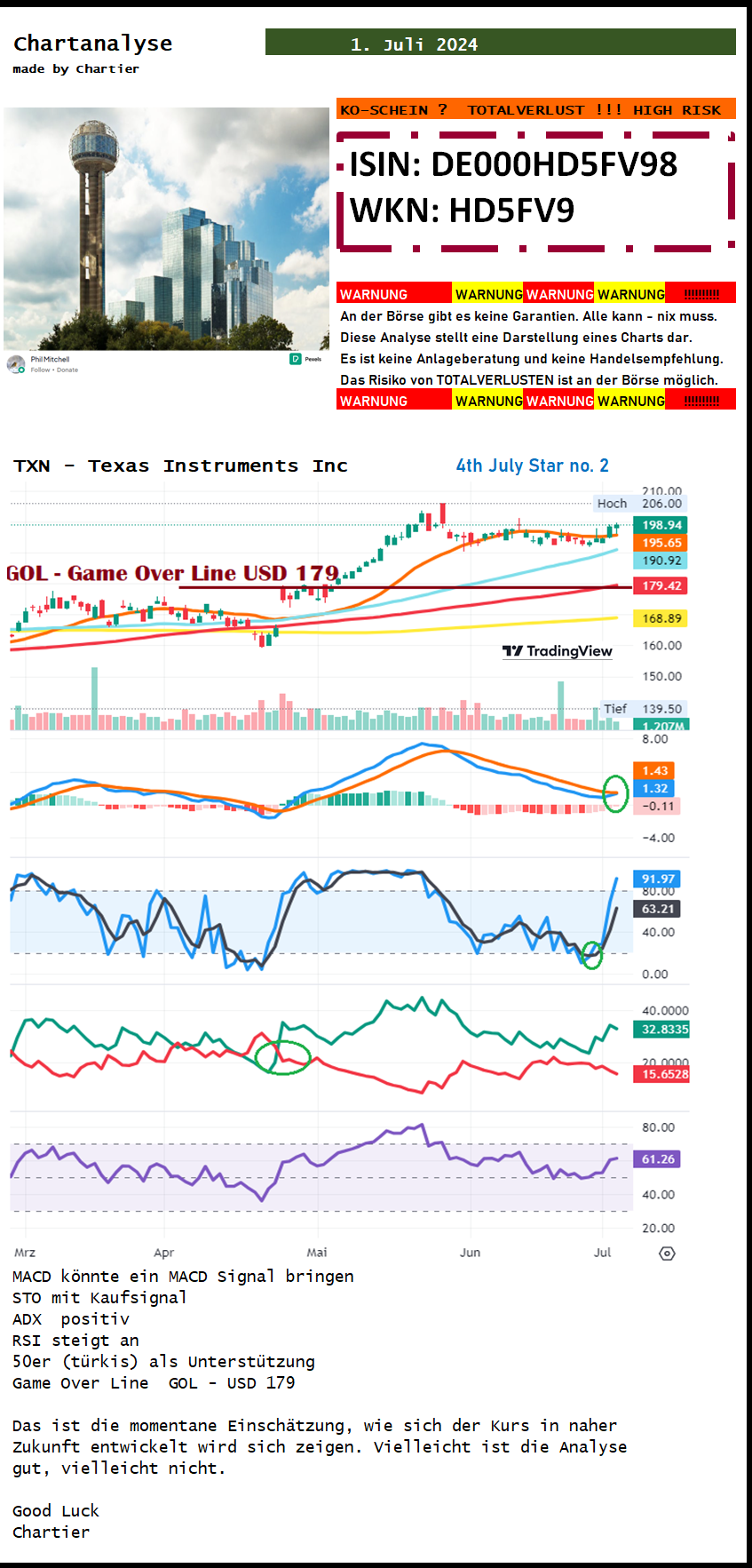Click the 'Jul' time axis label
The image size is (752, 1568).
tap(603, 1252)
